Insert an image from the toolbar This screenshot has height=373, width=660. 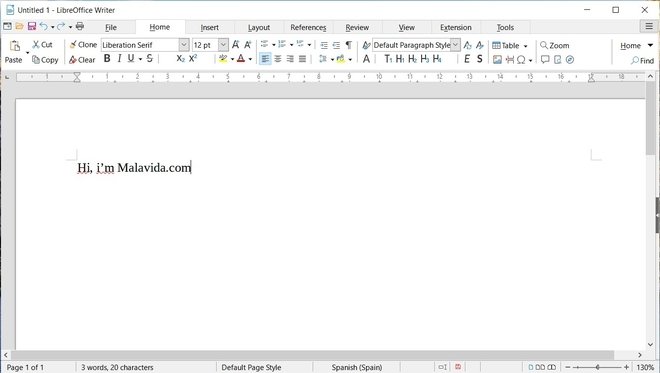pos(497,59)
